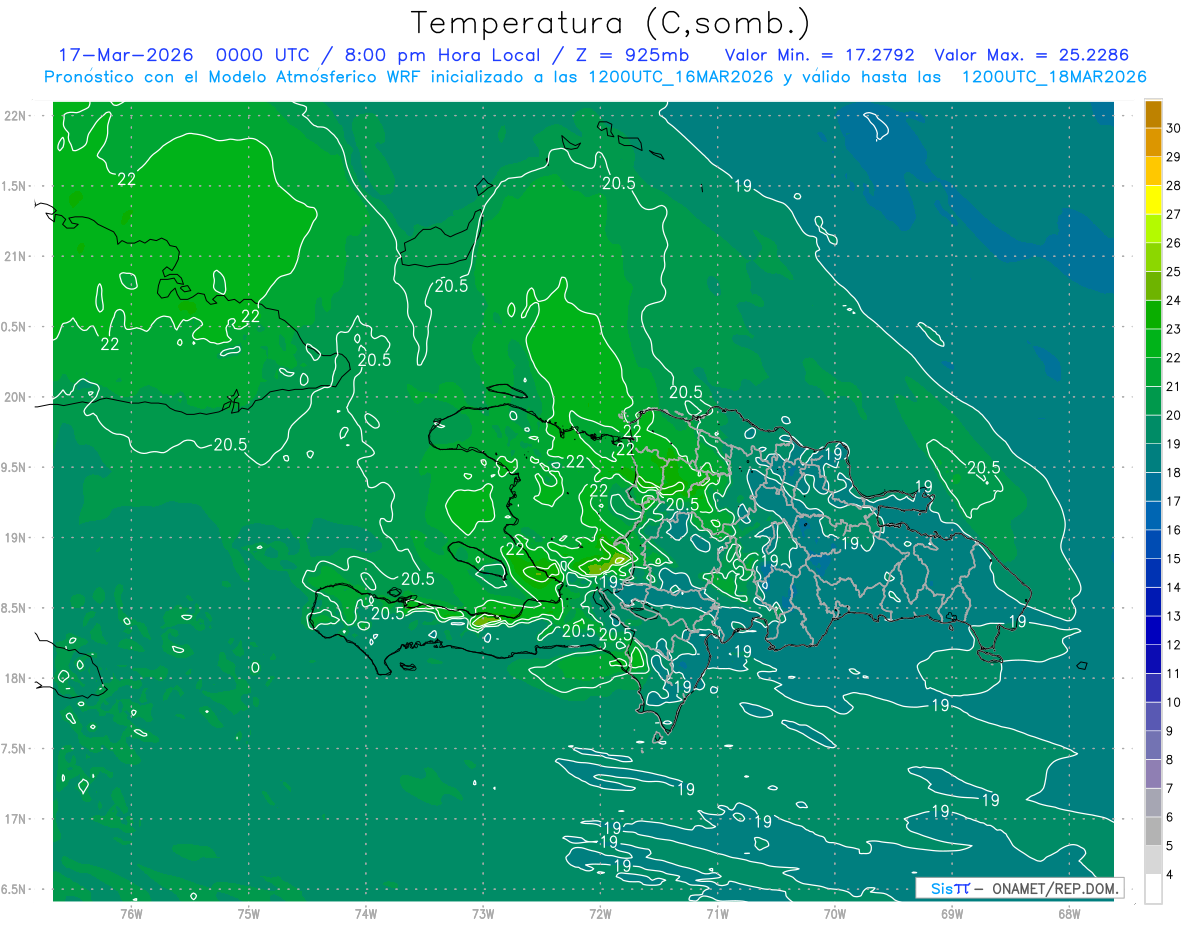Click the "0.5N" latitude axis label
This screenshot has height=927, width=1200.
tap(15, 327)
